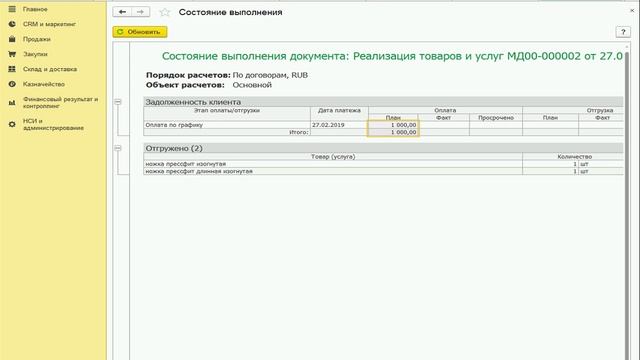Select the date cell 27.02.2019
This screenshot has height=360, width=640.
[x=339, y=125]
